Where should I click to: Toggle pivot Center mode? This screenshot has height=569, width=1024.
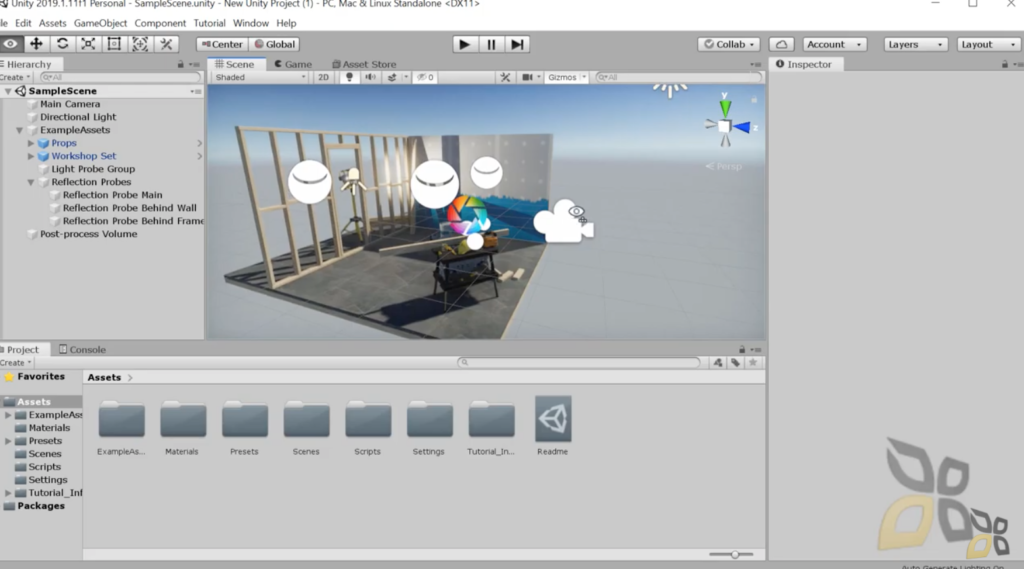click(x=222, y=44)
